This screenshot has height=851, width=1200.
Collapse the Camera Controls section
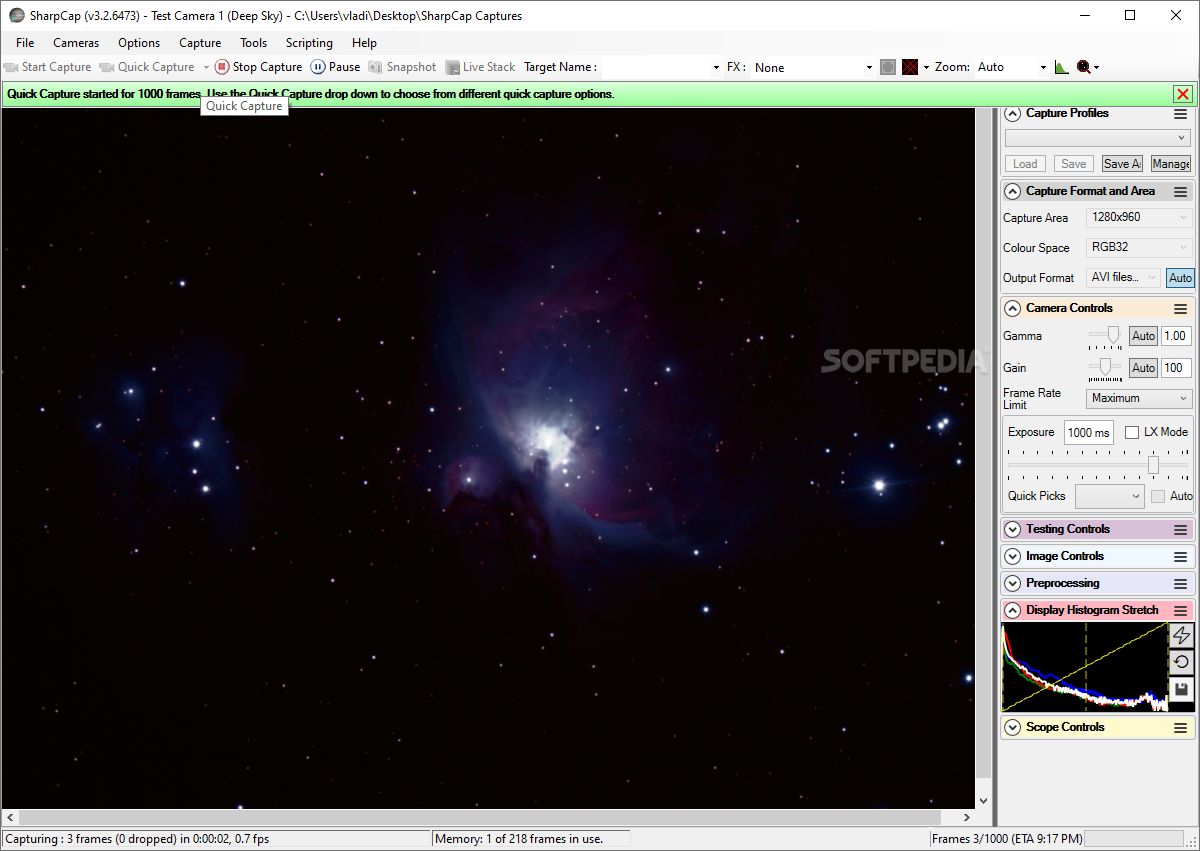coord(1012,309)
